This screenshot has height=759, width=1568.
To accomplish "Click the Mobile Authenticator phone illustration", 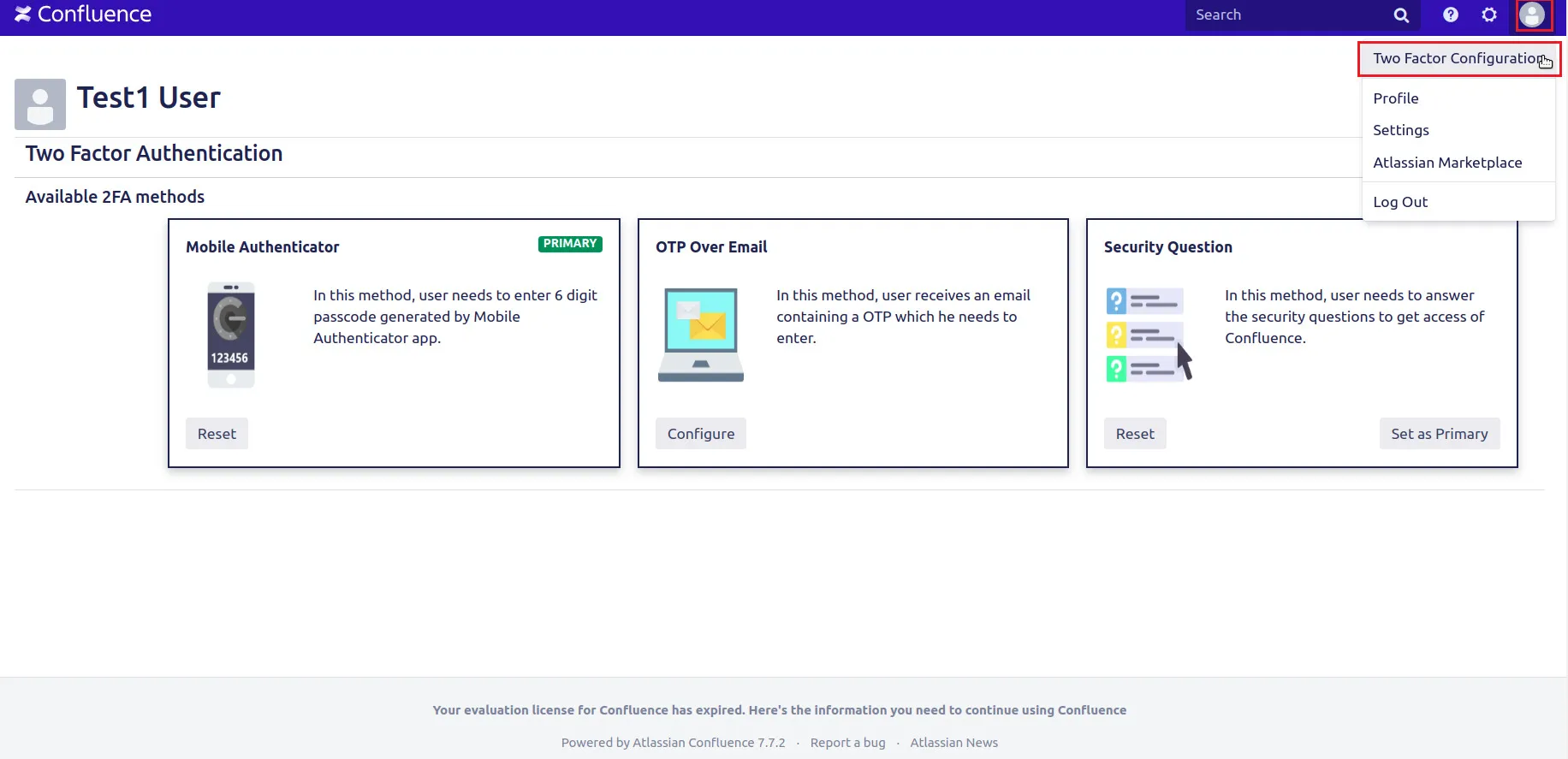I will (231, 335).
